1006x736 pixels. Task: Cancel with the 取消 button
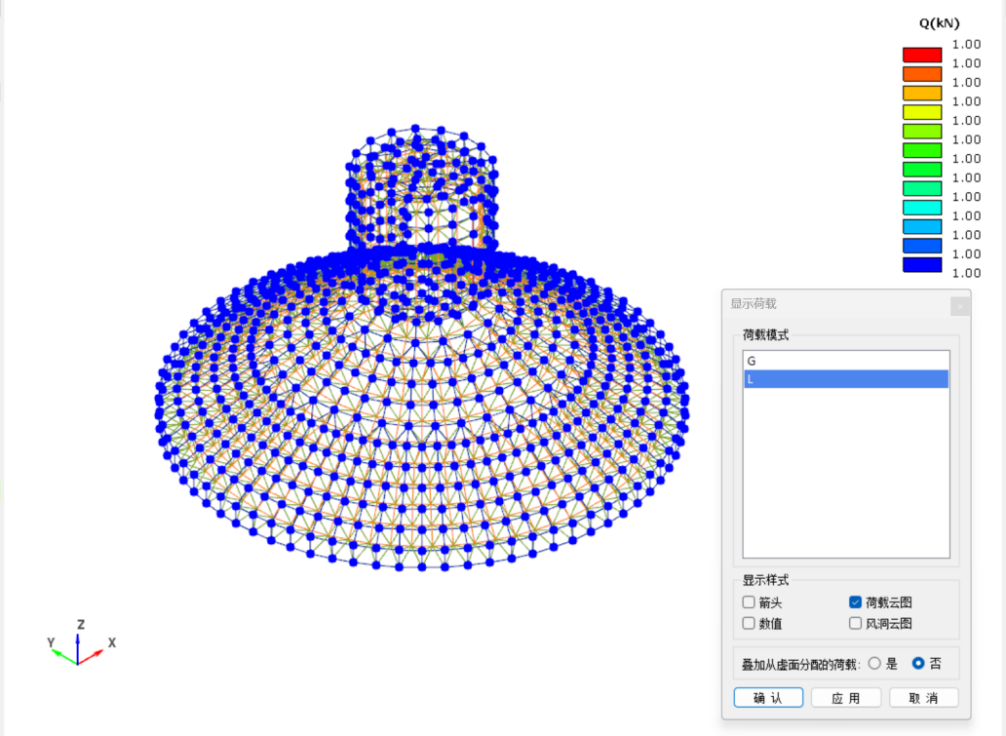923,698
